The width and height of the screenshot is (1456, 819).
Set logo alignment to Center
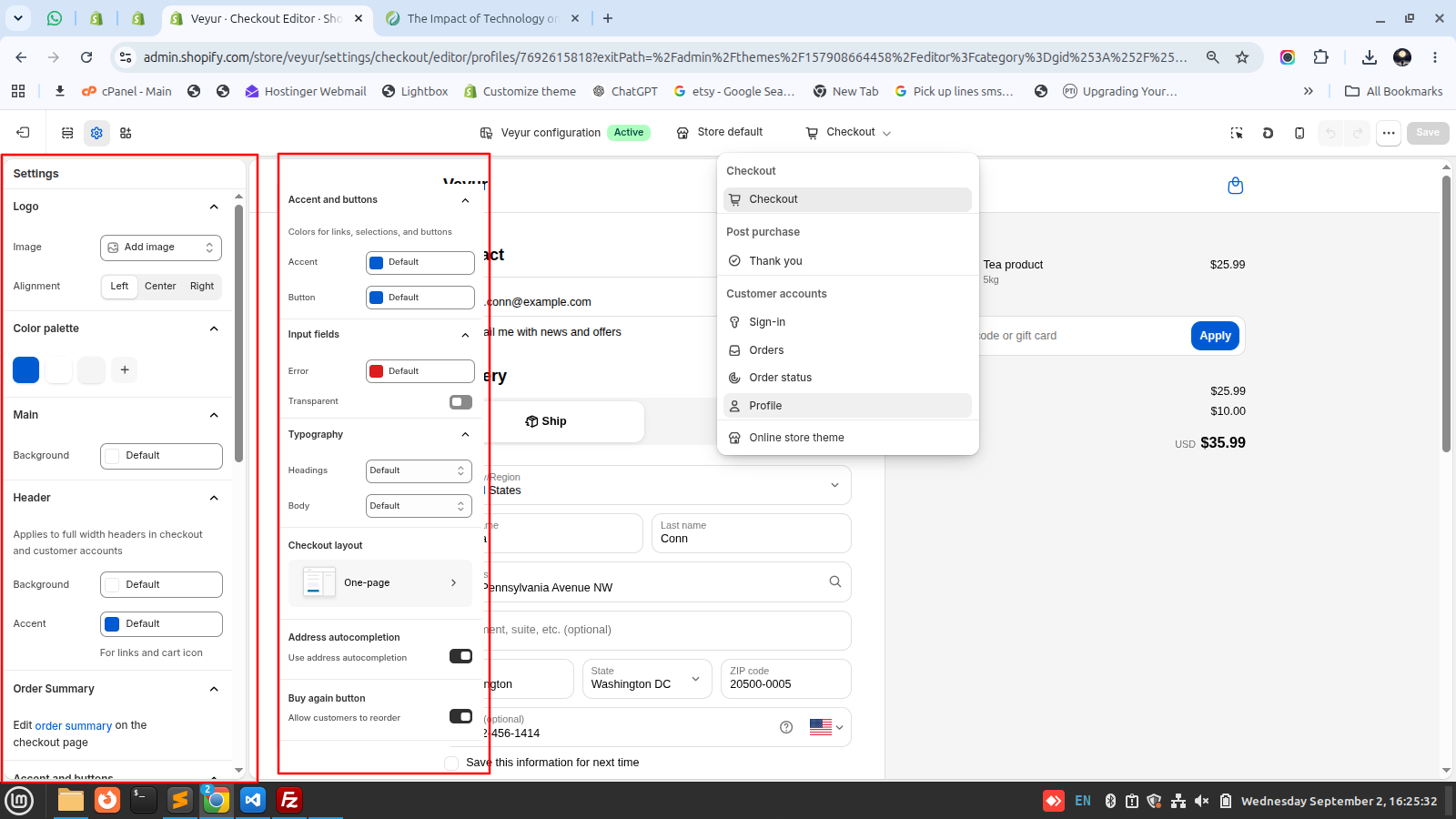160,286
